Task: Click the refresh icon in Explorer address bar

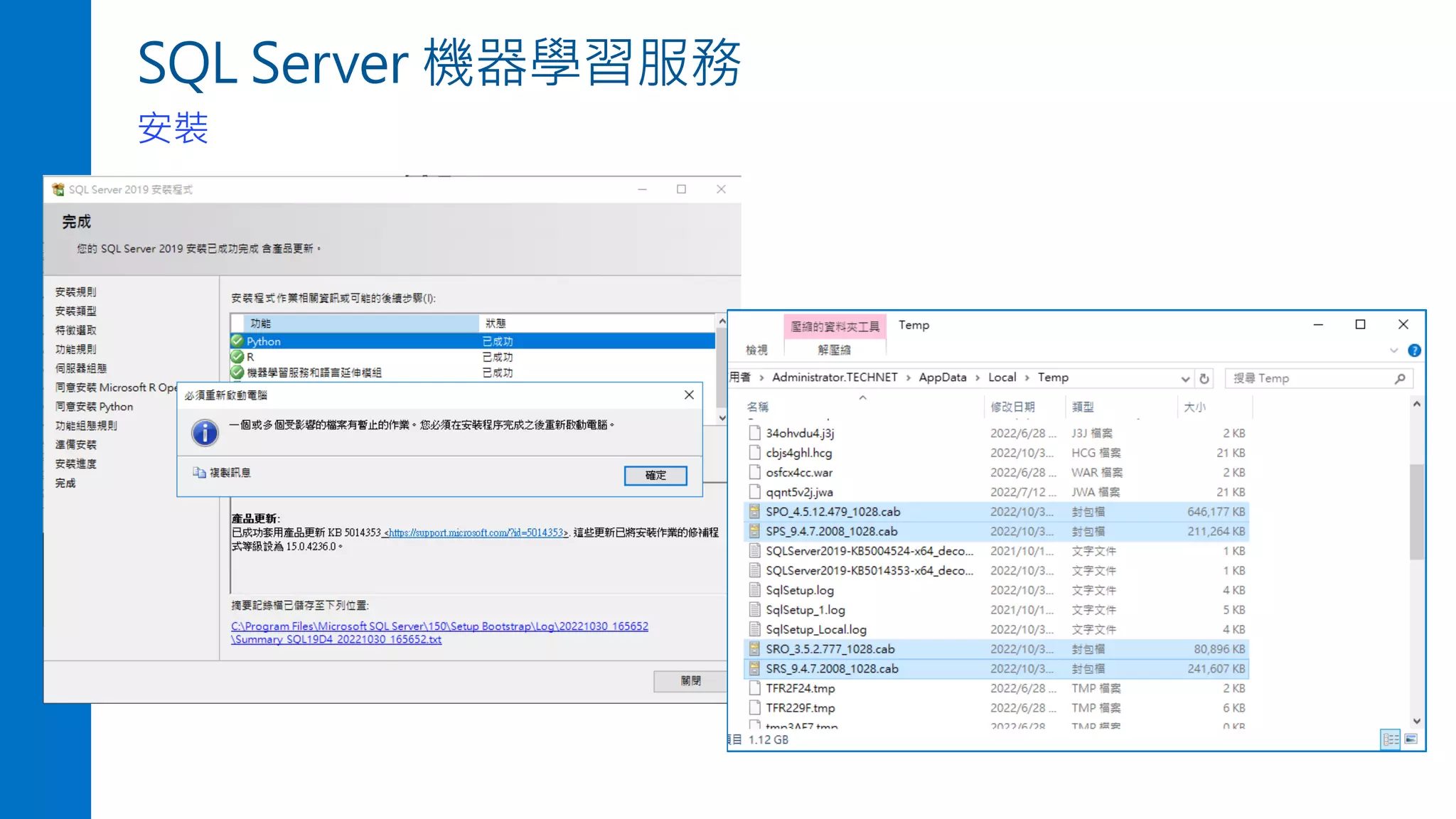Action: (x=1204, y=379)
